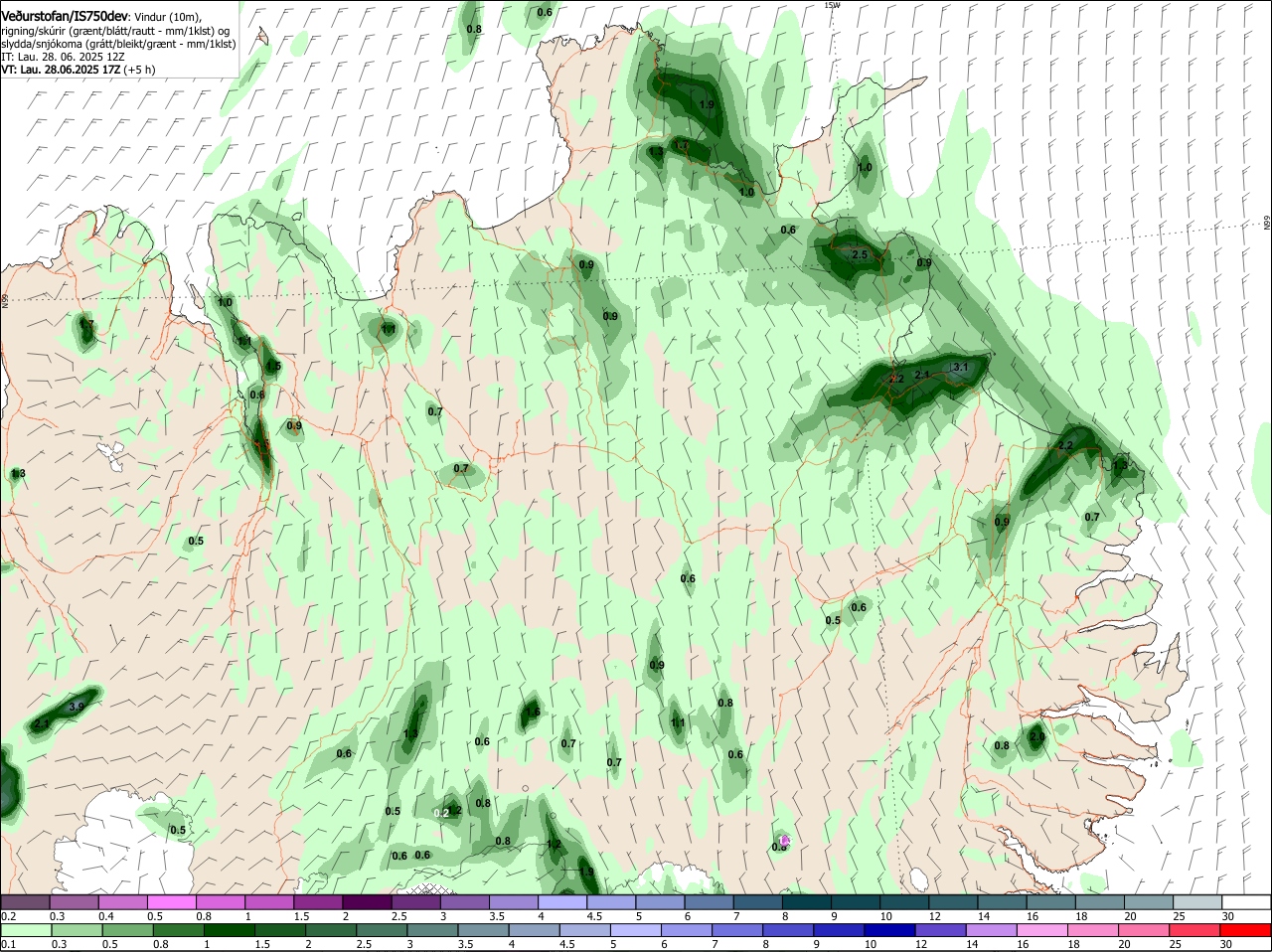Click the pink marker near the south coast
Viewport: 1272px width, 952px height.
(x=785, y=841)
